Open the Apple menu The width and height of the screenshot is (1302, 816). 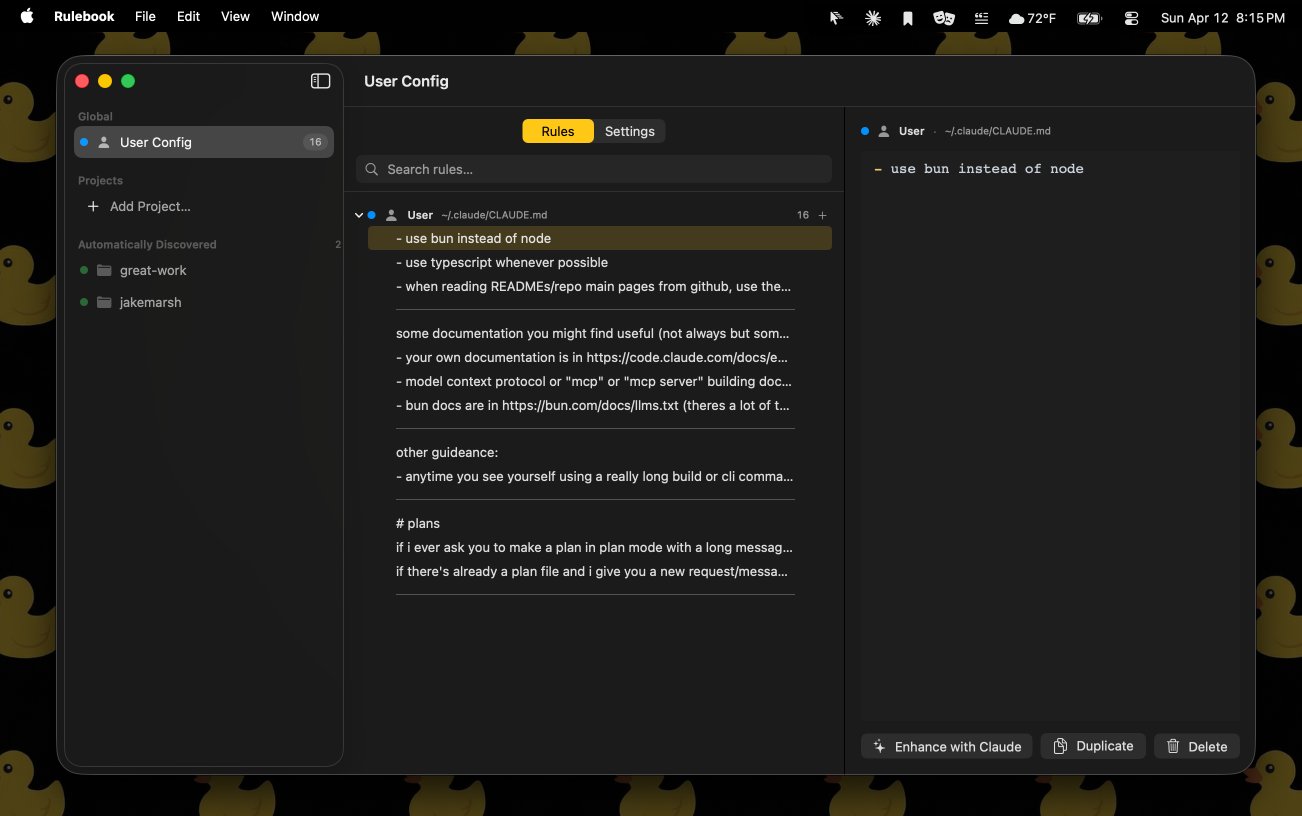(27, 17)
